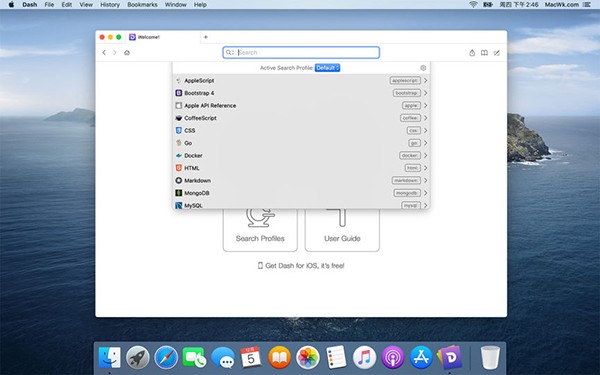Open Finder from the Dock
Screen dimensions: 600x375
[109, 357]
